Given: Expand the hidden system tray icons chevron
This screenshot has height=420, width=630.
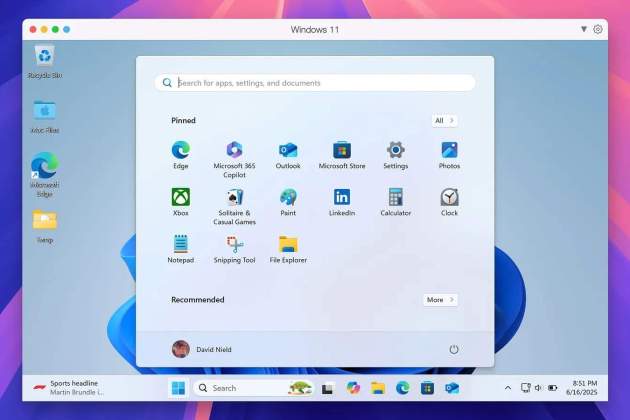Looking at the screenshot, I should pyautogui.click(x=508, y=388).
